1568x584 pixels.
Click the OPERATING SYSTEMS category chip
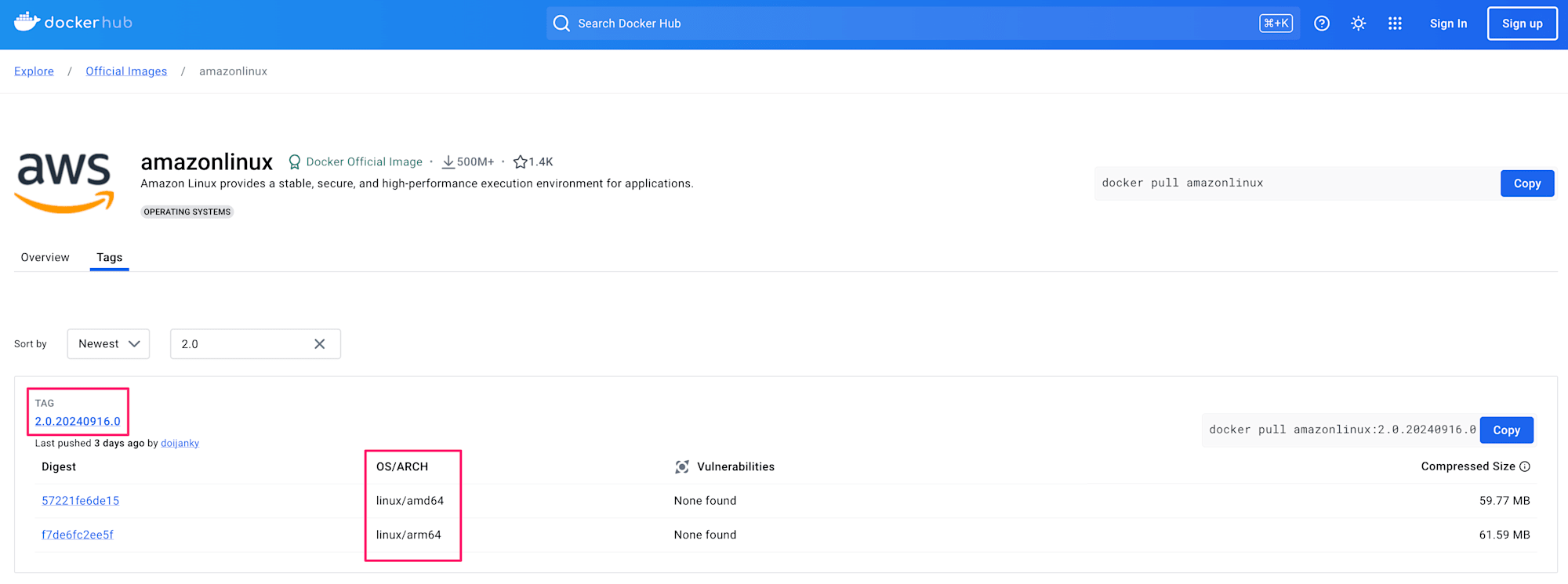[x=187, y=212]
